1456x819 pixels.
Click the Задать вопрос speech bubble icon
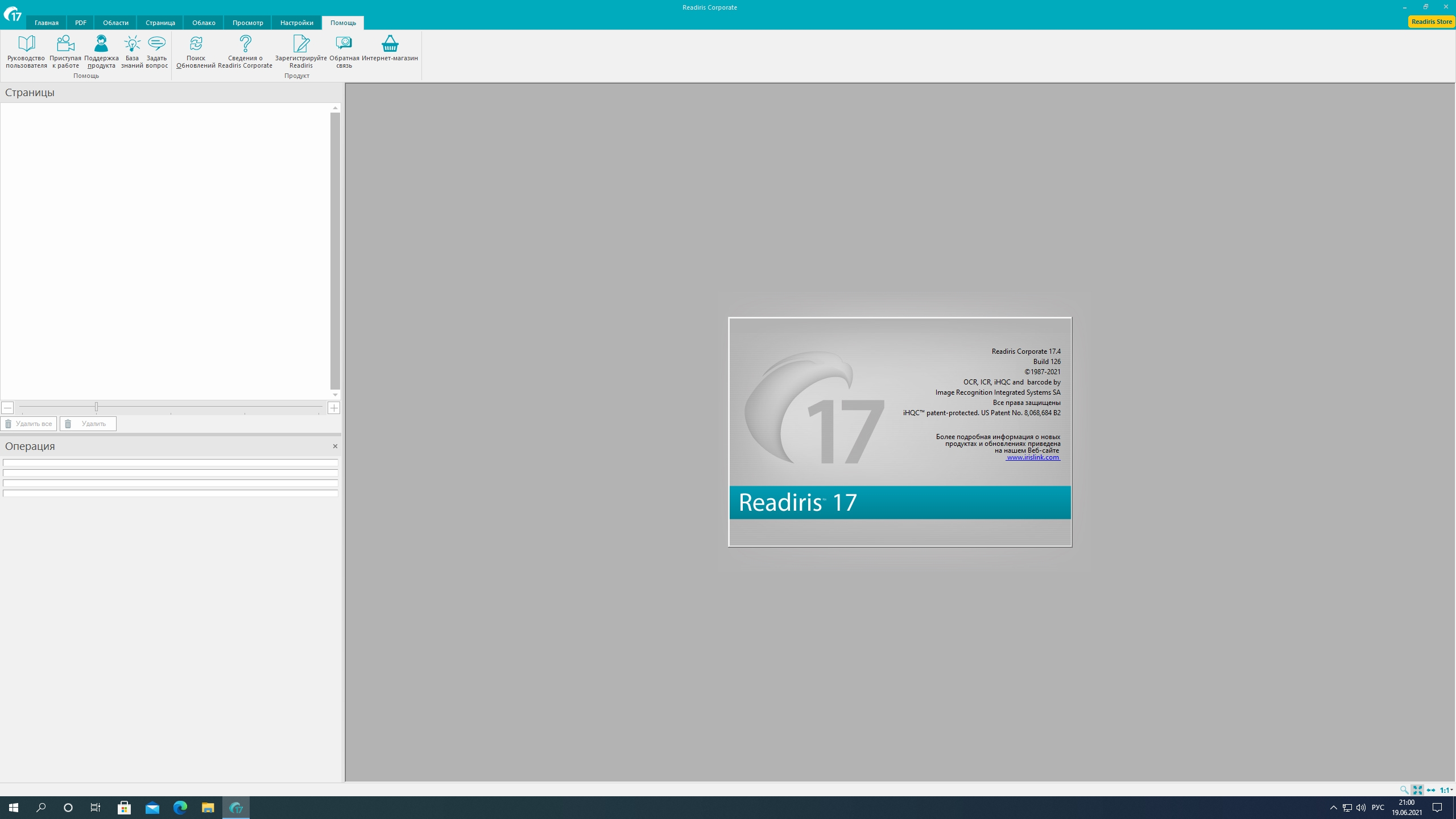tap(156, 44)
